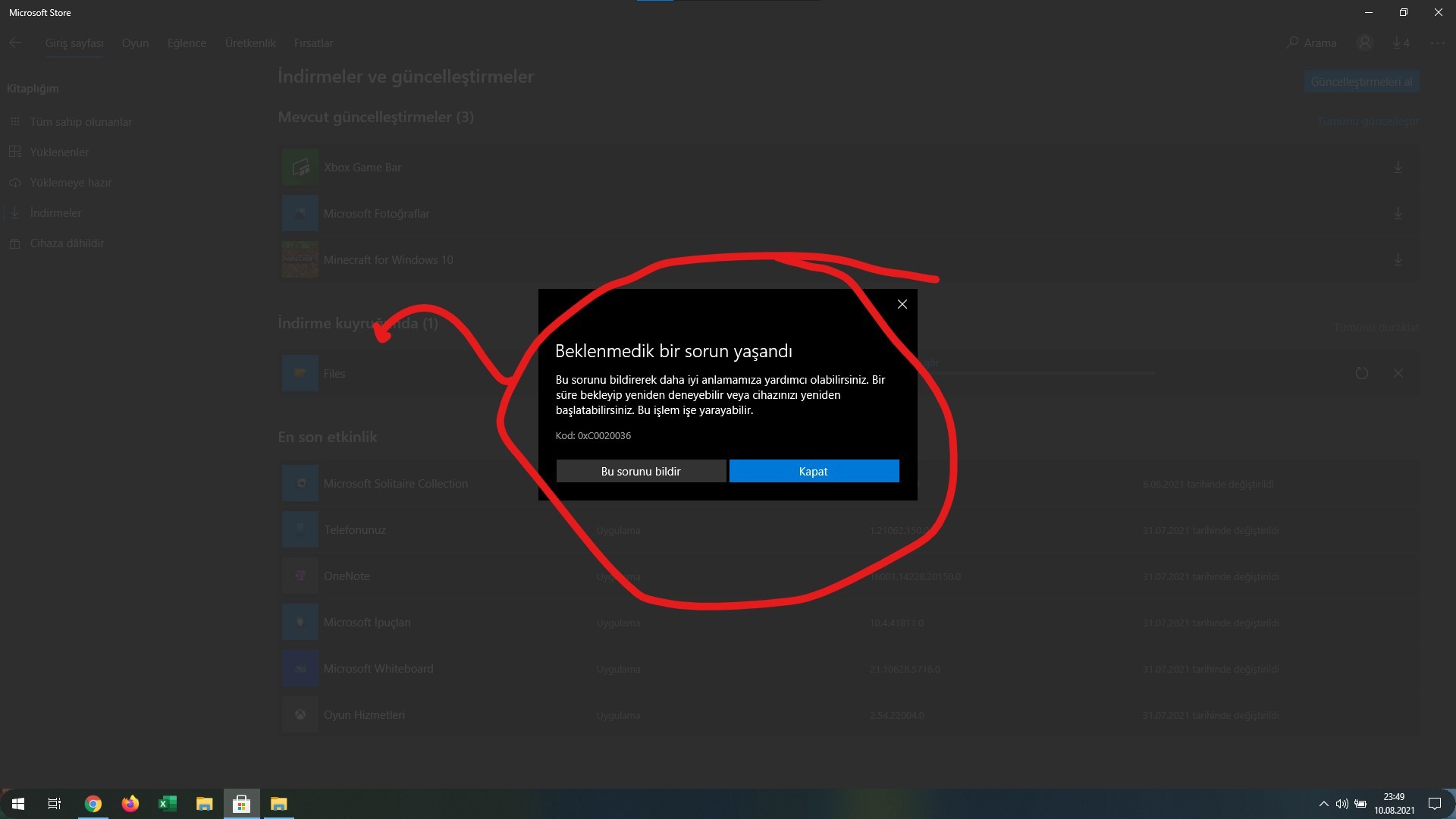Retry the Files download
1456x819 pixels.
pos(1362,374)
